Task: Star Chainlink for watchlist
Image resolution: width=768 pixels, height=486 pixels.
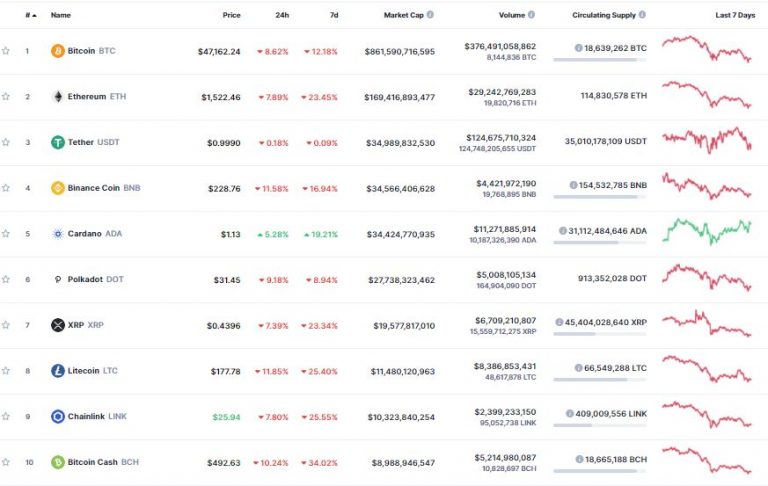Action: 6,416
